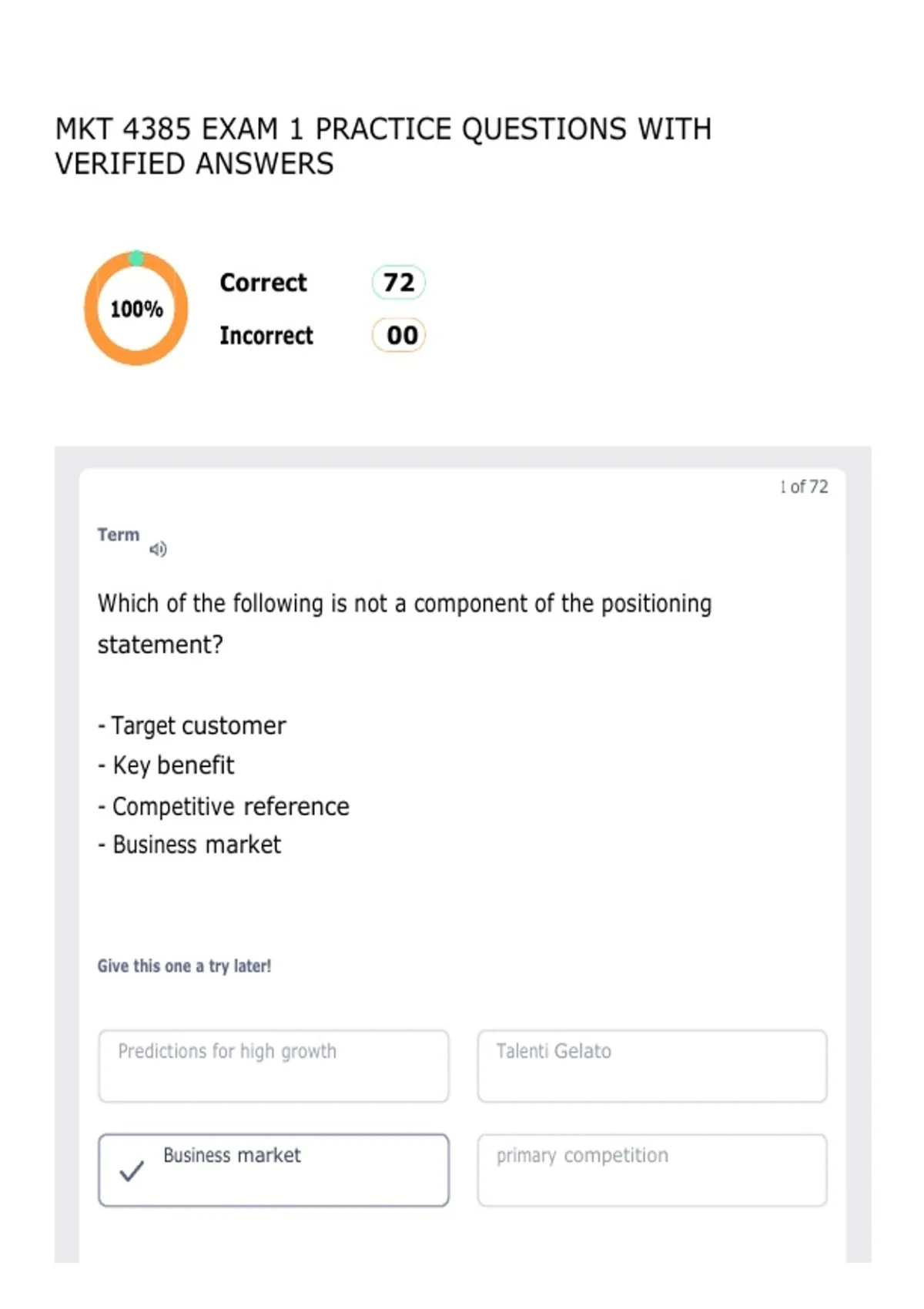Select the Business market answer option

(273, 1170)
